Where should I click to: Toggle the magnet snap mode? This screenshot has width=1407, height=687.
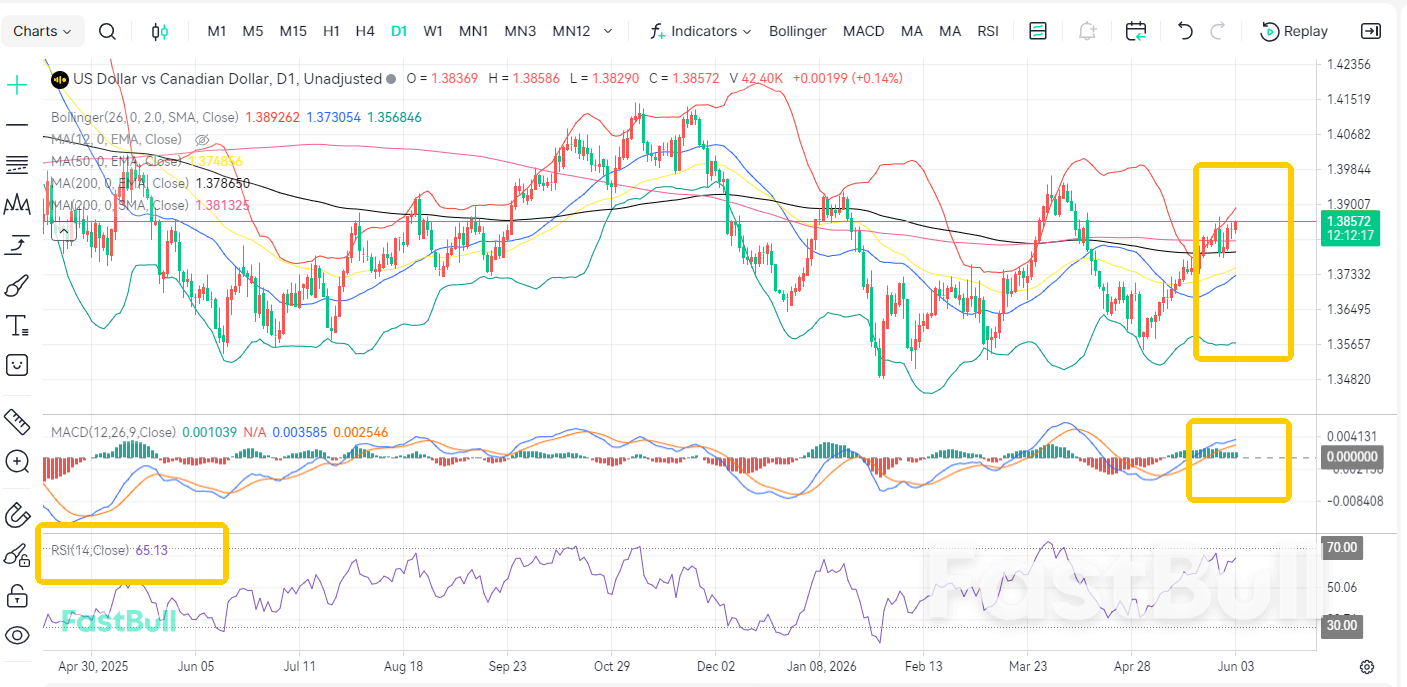(x=17, y=515)
